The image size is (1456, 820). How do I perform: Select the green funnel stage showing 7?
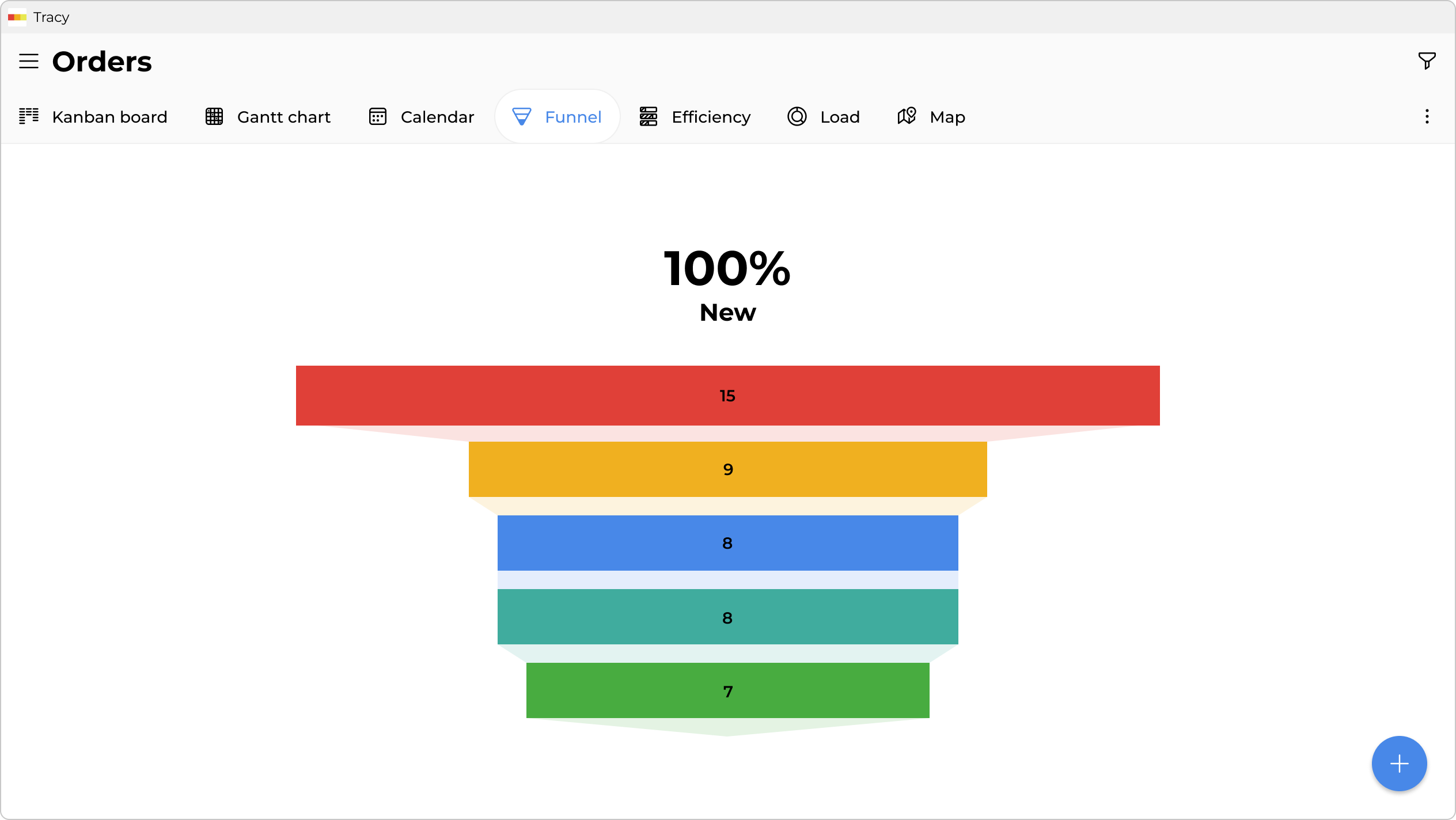(727, 691)
